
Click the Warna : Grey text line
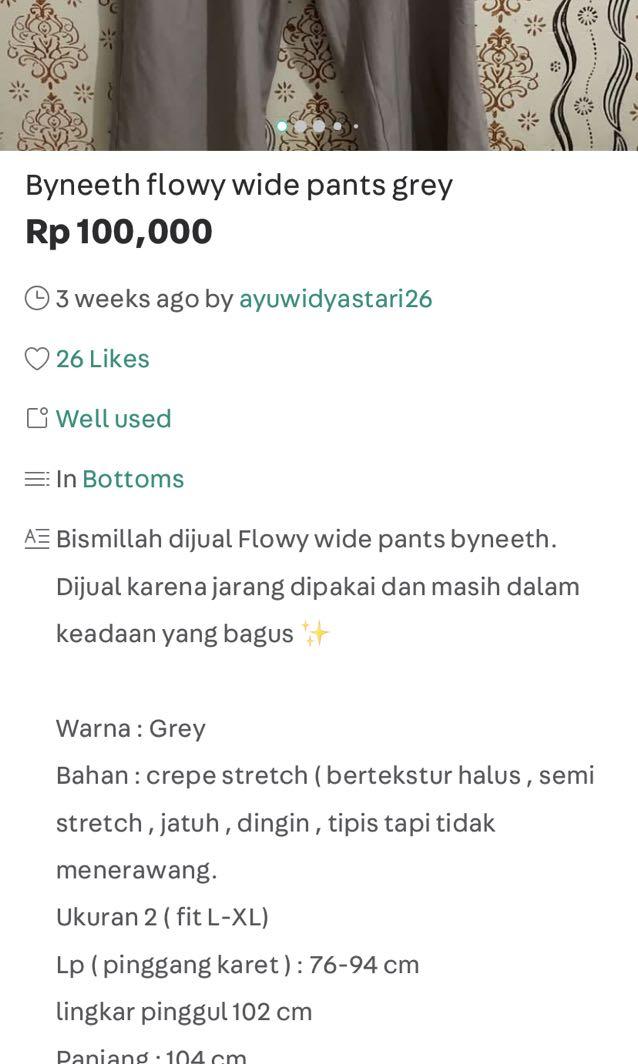(x=130, y=729)
